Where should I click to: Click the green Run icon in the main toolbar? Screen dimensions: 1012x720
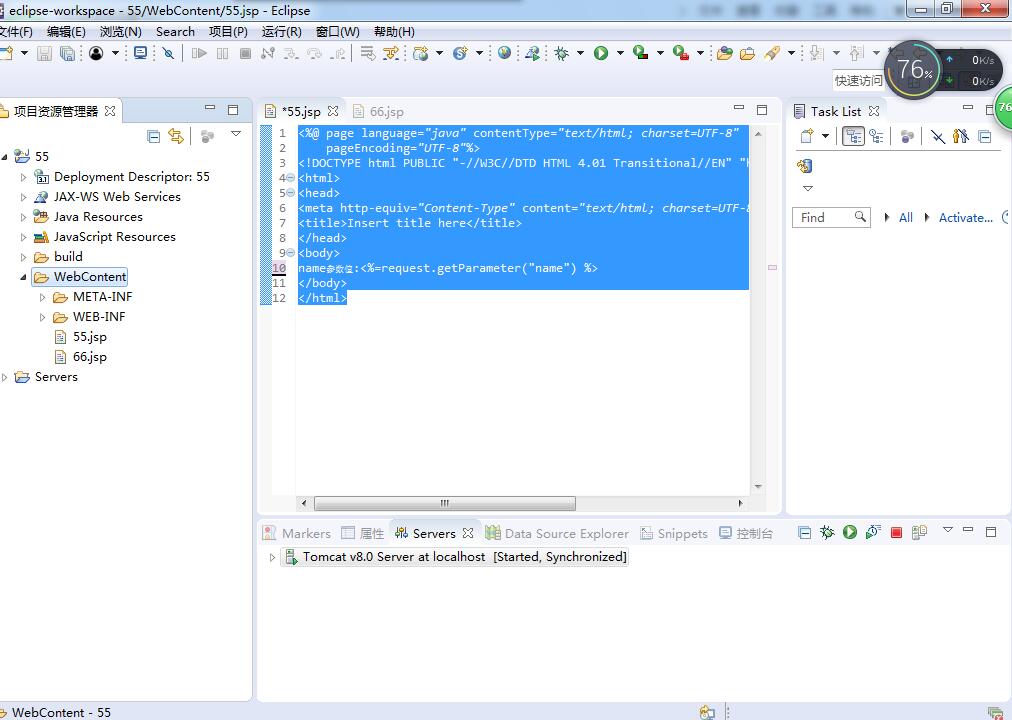coord(601,54)
